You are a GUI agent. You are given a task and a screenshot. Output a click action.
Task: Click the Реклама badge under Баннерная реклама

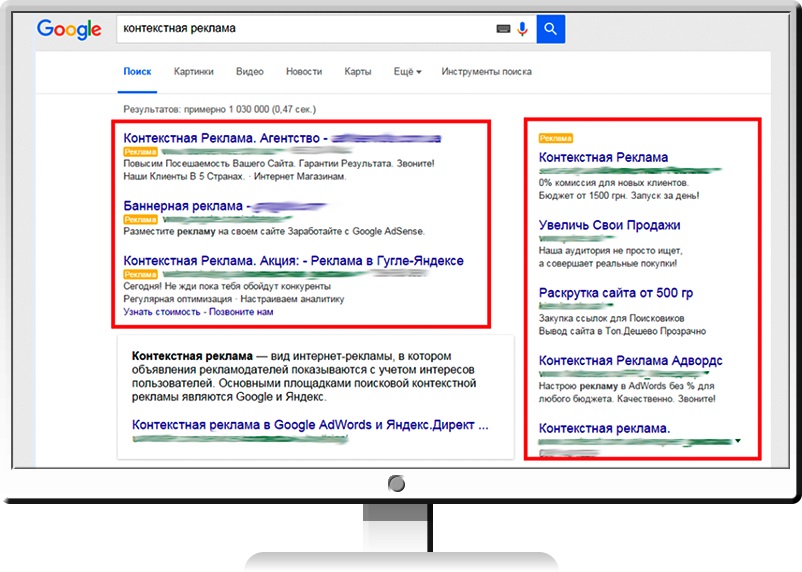point(140,219)
